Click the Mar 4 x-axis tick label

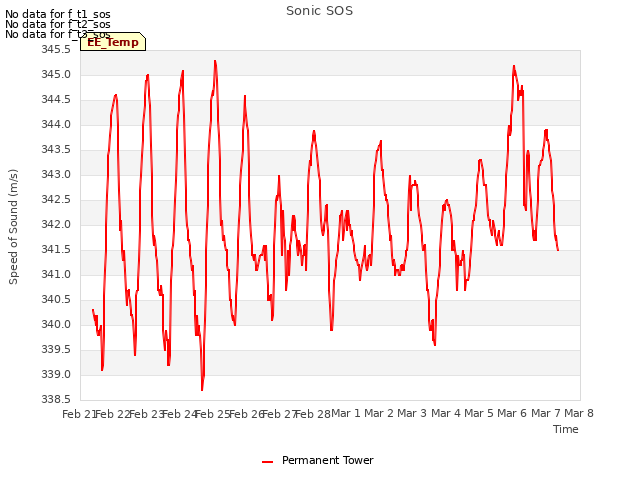point(446,413)
